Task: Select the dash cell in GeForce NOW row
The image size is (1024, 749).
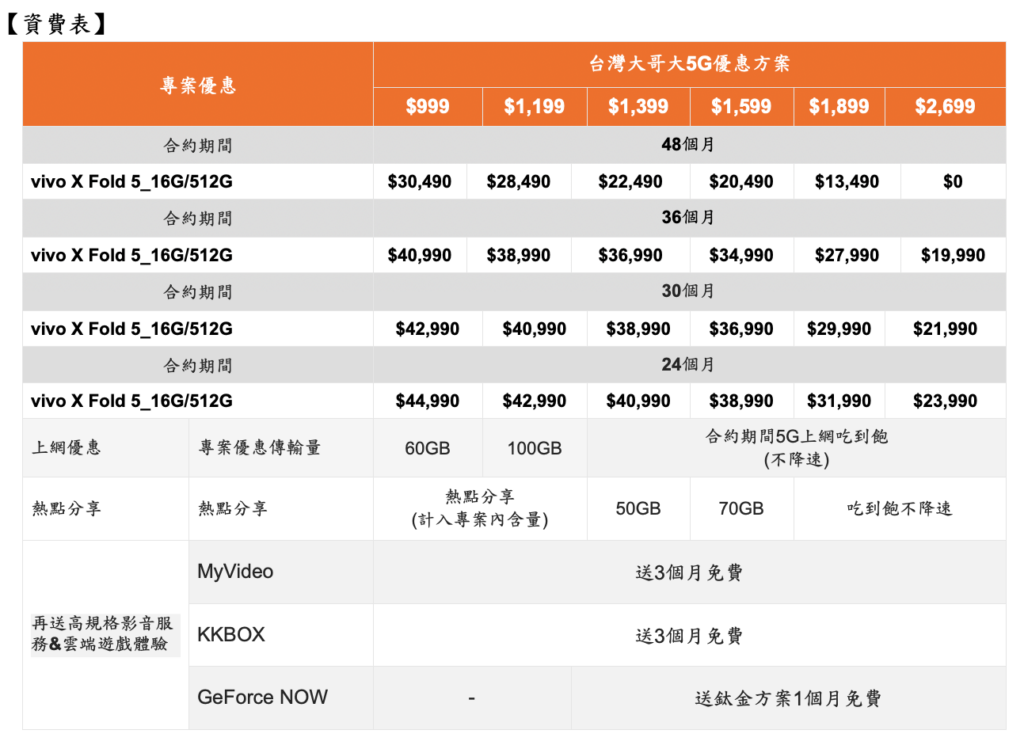Action: (x=472, y=698)
